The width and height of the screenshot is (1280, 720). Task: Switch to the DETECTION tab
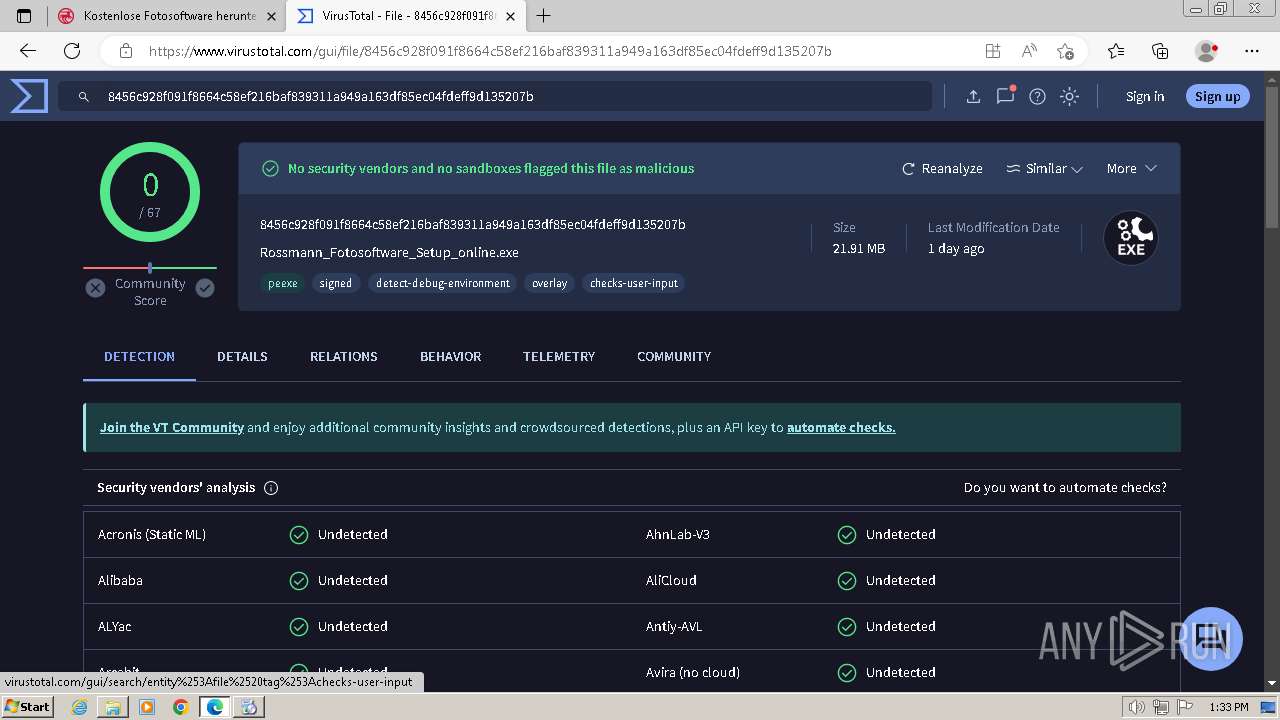click(x=139, y=357)
